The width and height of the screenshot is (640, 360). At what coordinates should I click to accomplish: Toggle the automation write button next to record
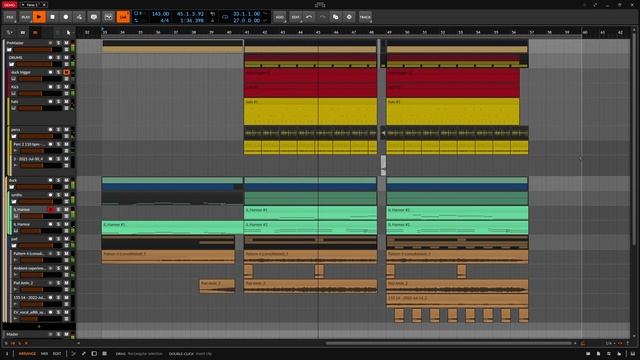pos(79,17)
